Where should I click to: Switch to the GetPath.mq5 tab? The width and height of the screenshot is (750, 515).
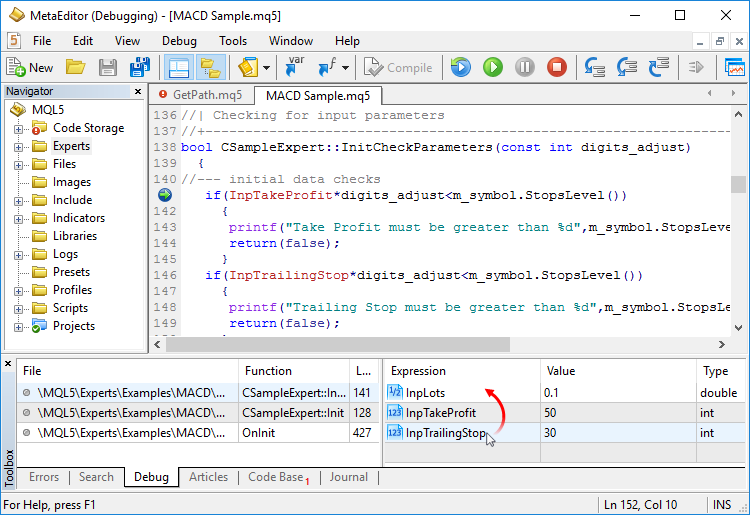pos(201,95)
